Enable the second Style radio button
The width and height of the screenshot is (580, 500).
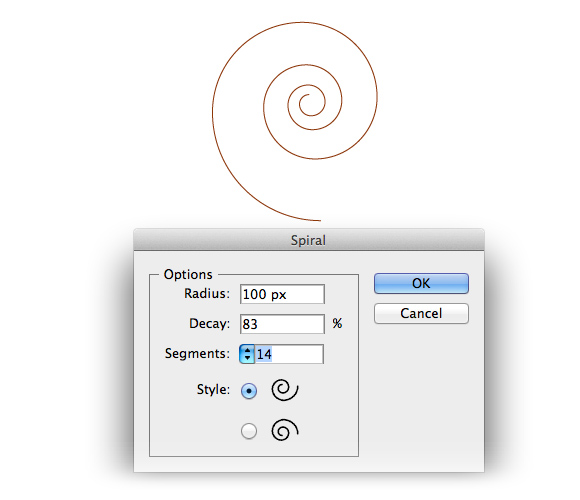pyautogui.click(x=249, y=431)
